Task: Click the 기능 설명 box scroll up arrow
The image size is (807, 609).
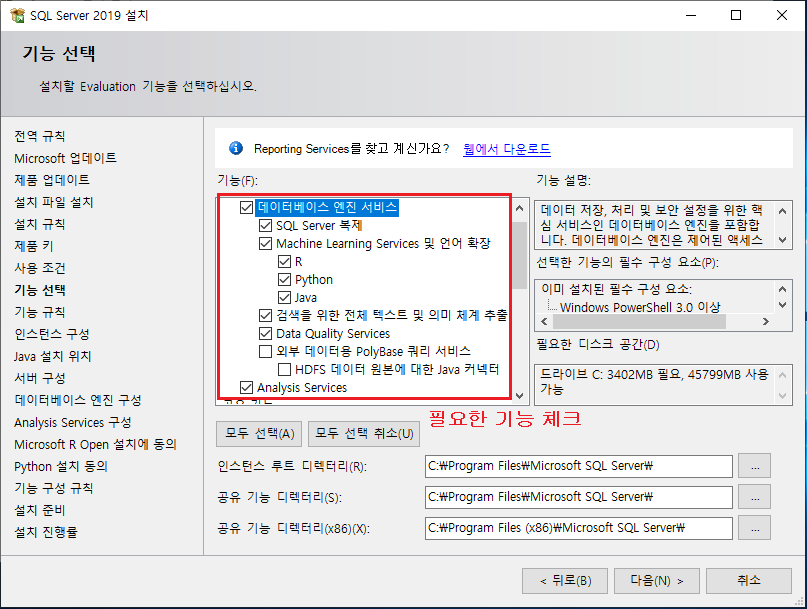Action: pyautogui.click(x=782, y=211)
